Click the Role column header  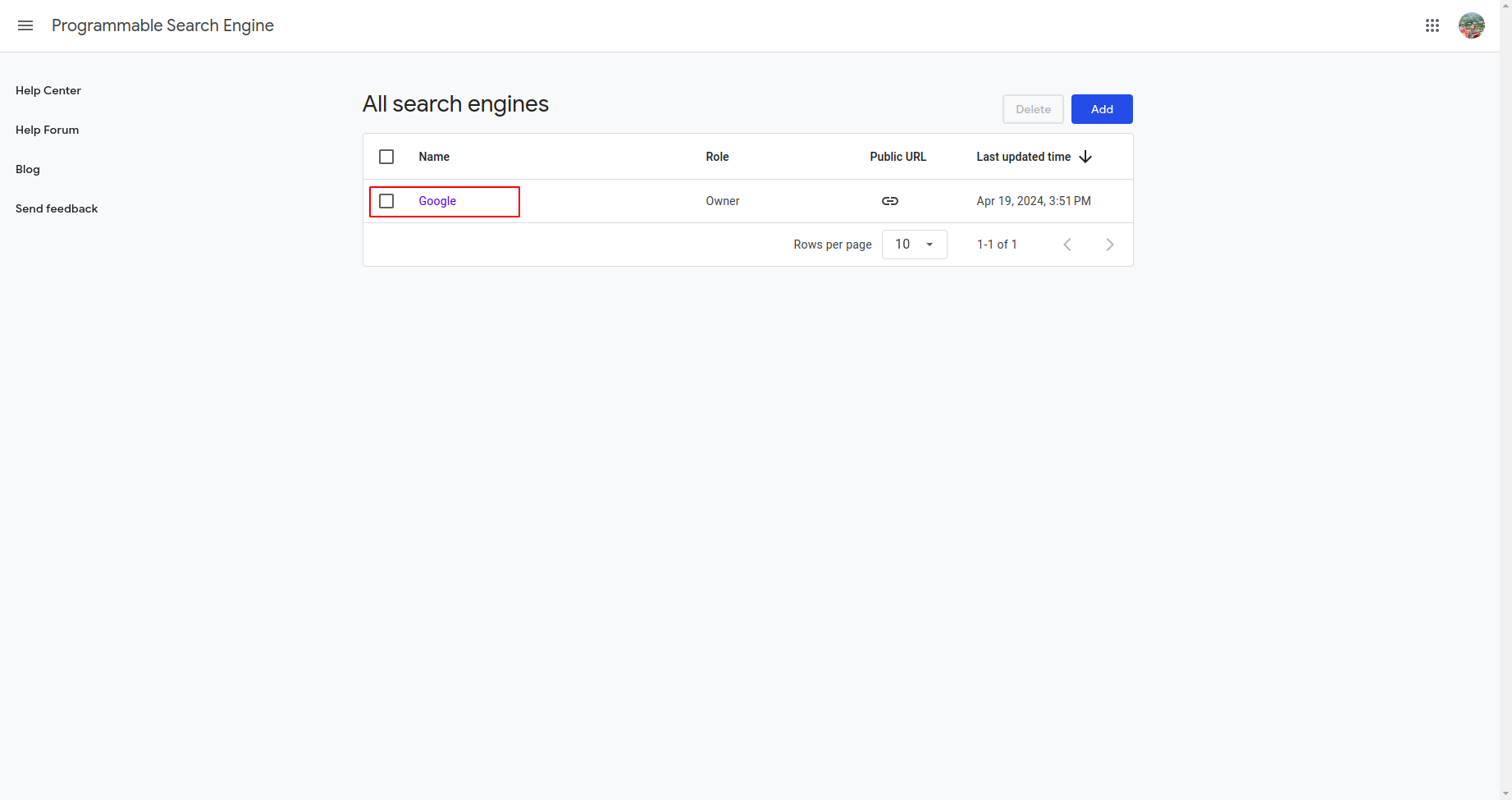[x=717, y=157]
